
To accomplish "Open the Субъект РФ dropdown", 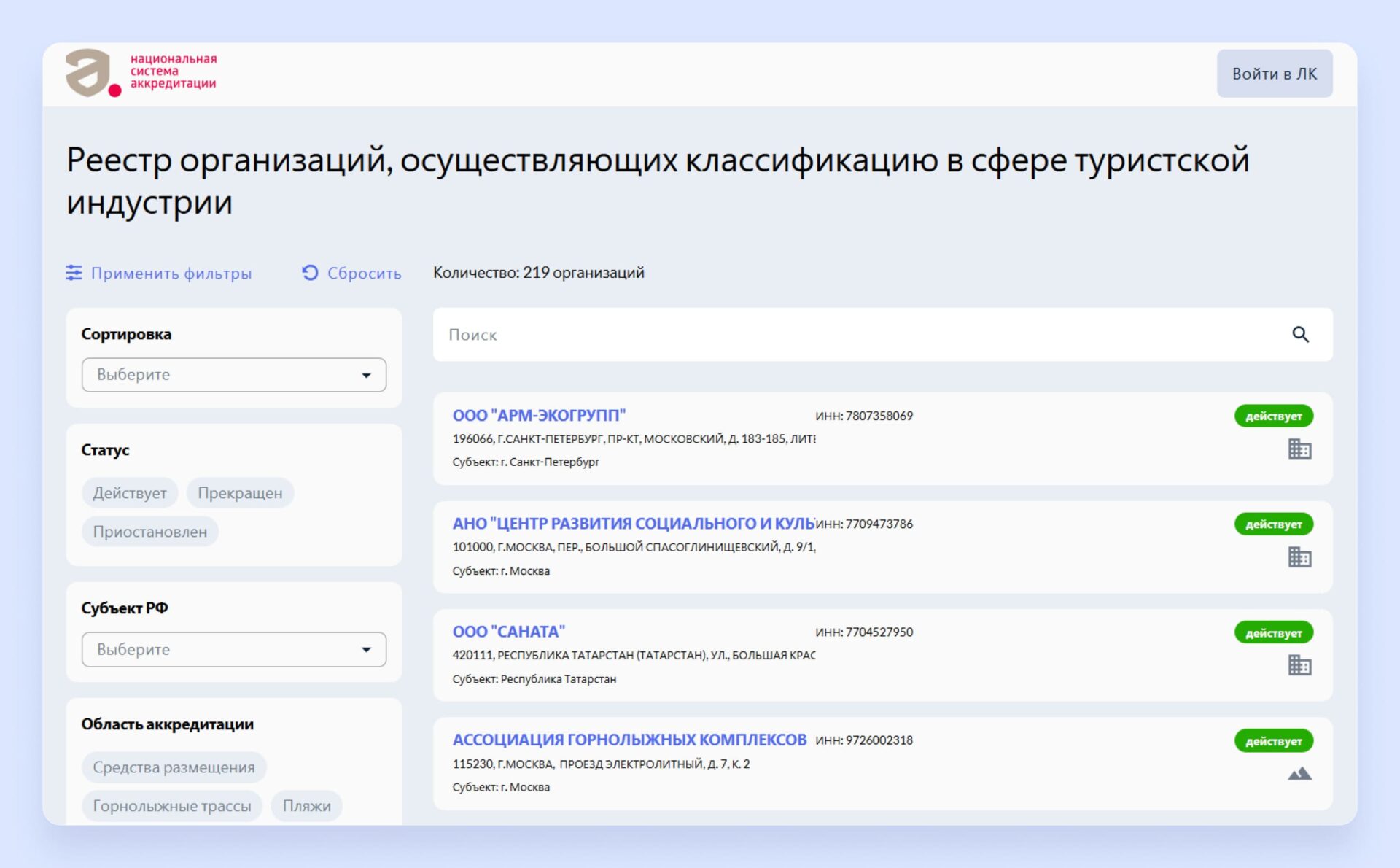I will click(x=233, y=649).
